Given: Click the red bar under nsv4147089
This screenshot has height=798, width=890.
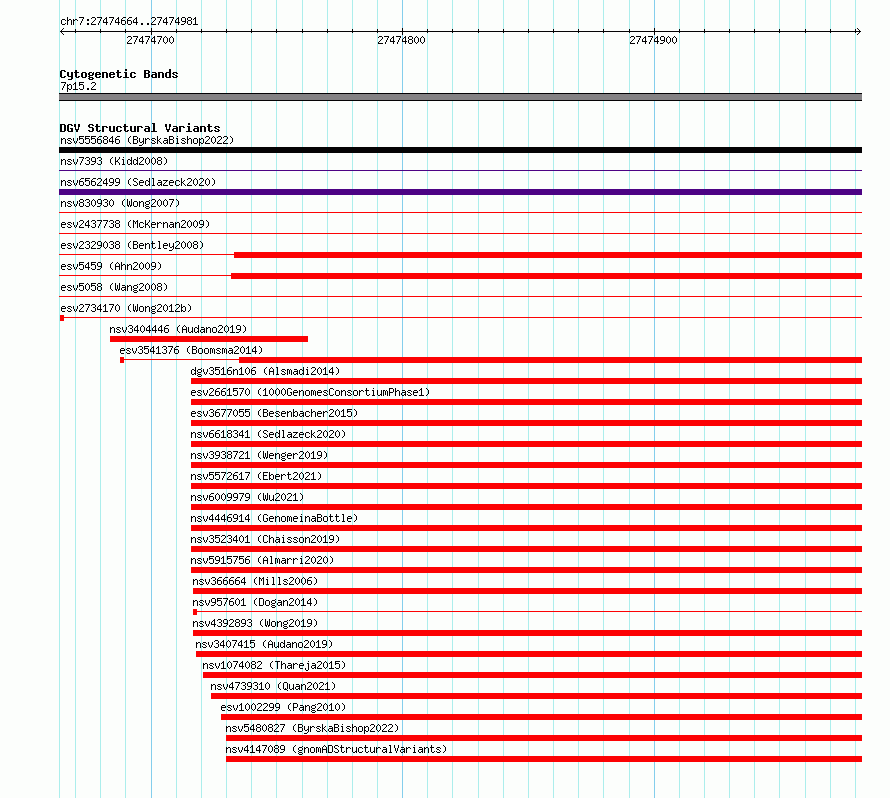Looking at the screenshot, I should pos(544,759).
